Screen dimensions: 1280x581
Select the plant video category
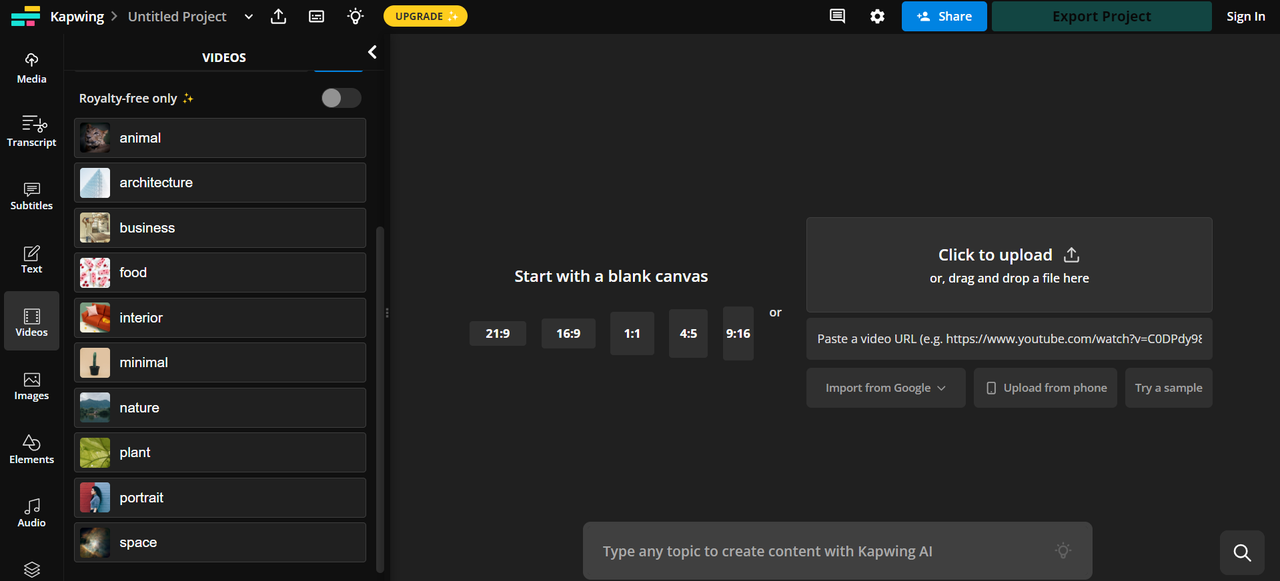[x=220, y=453]
